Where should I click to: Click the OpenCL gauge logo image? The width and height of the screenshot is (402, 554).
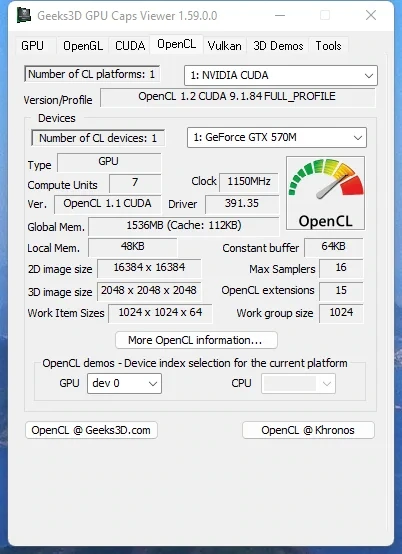pyautogui.click(x=325, y=193)
